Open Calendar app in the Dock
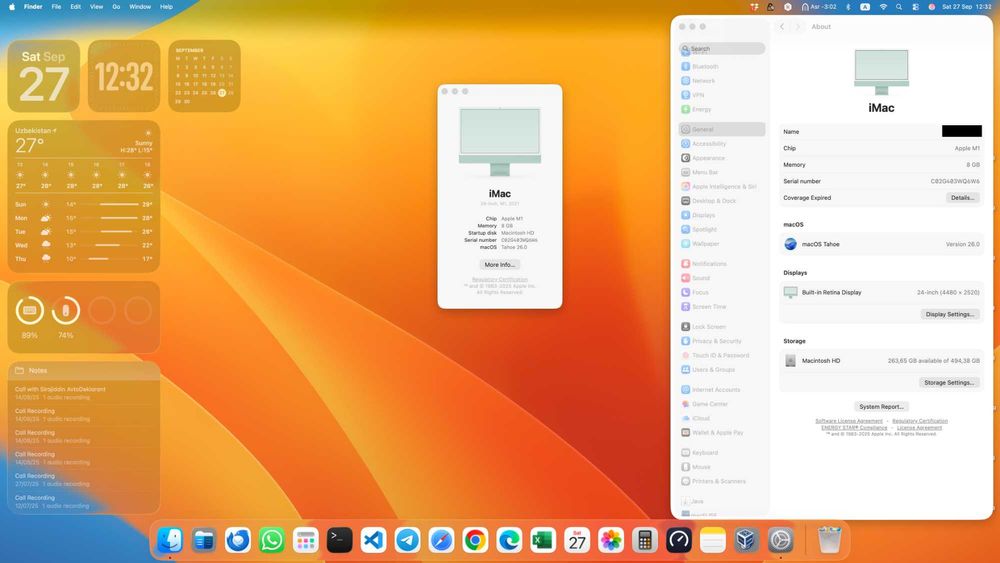This screenshot has width=1000, height=563. [577, 541]
